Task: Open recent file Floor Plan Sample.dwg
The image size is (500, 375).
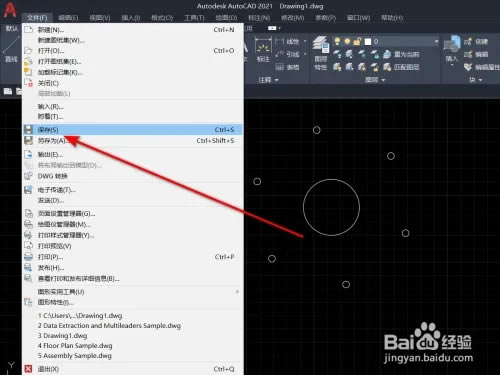Action: click(75, 346)
